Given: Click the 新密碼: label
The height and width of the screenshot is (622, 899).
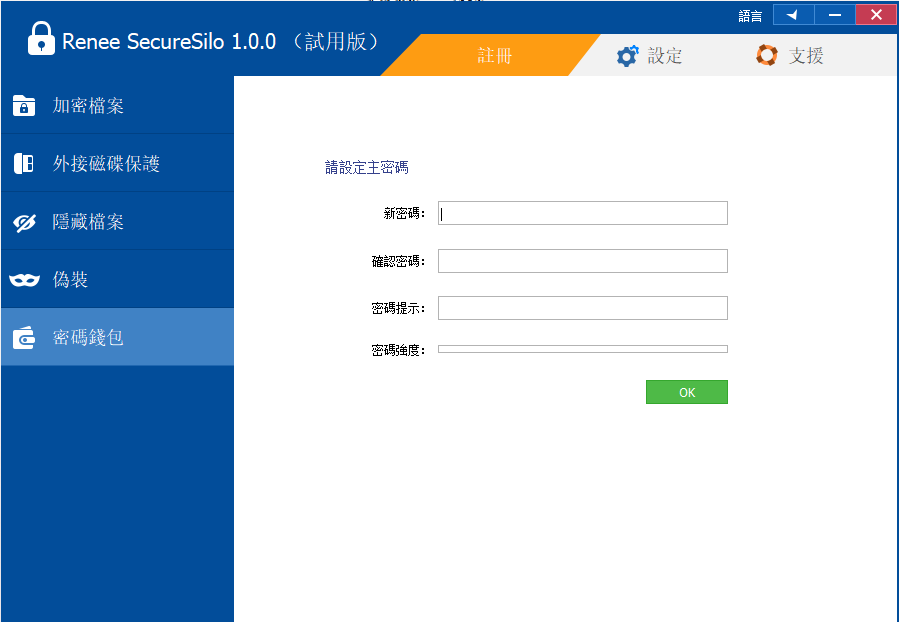Looking at the screenshot, I should (x=404, y=214).
